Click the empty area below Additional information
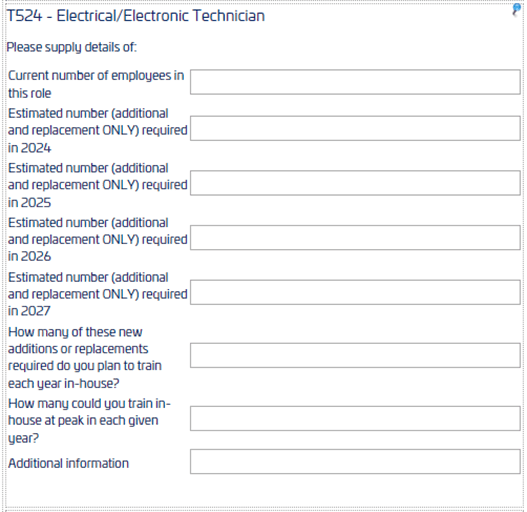This screenshot has height=512, width=527. [x=264, y=490]
